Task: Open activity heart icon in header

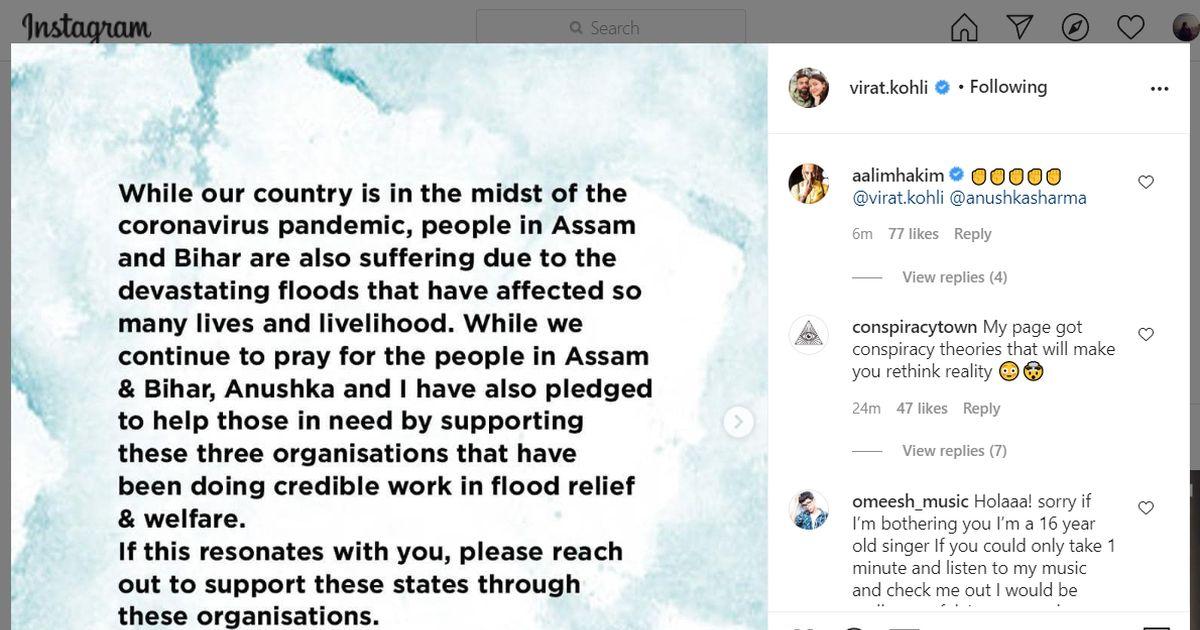Action: tap(1130, 27)
